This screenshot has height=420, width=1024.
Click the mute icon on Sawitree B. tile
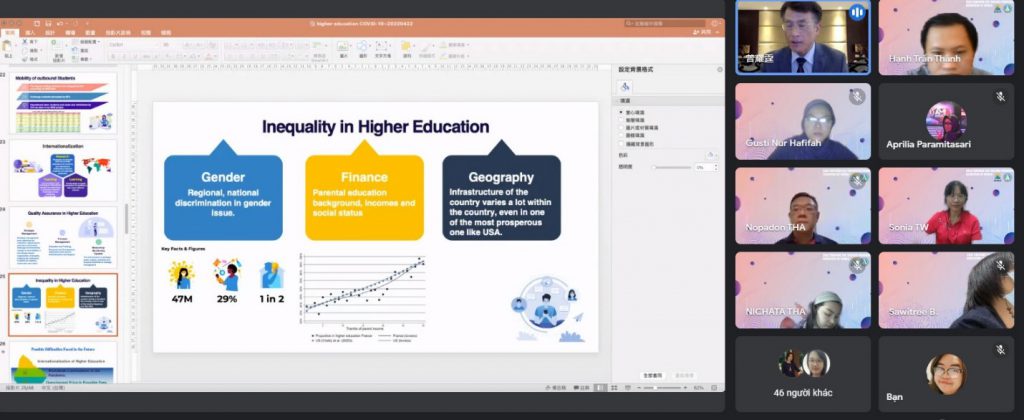click(x=1000, y=265)
